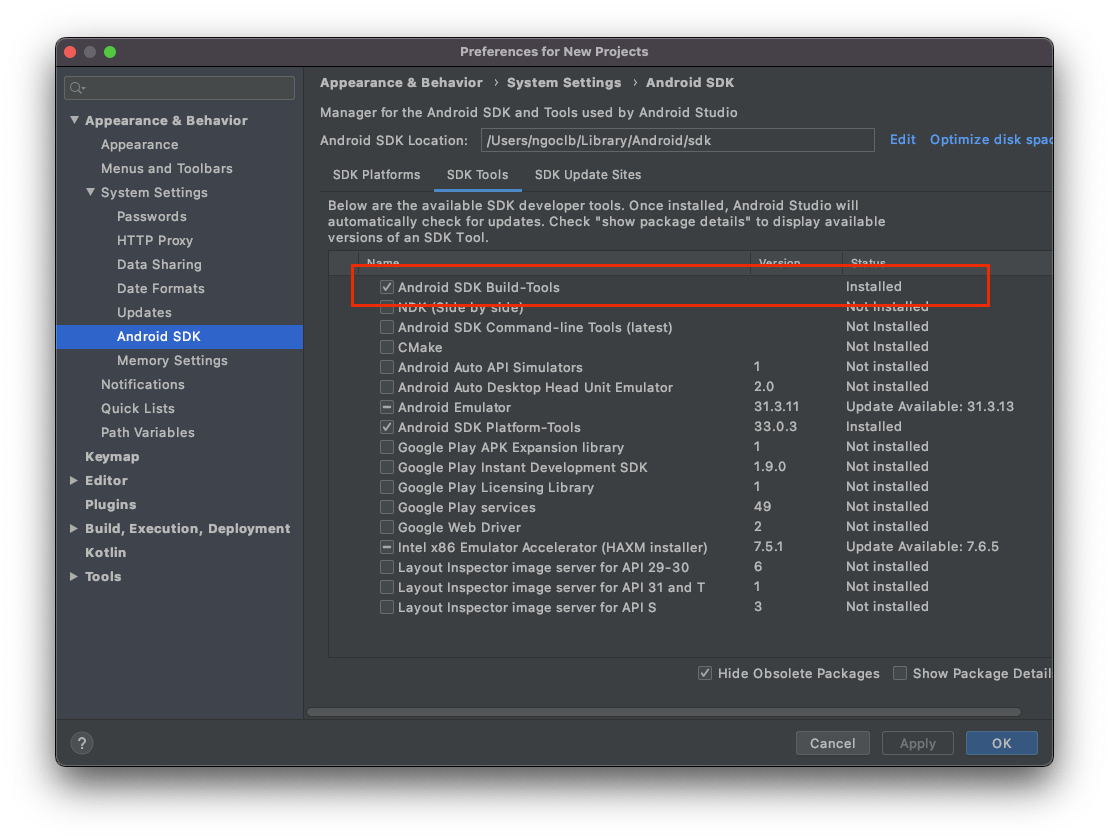
Task: Open Date Formats settings
Action: [x=161, y=288]
